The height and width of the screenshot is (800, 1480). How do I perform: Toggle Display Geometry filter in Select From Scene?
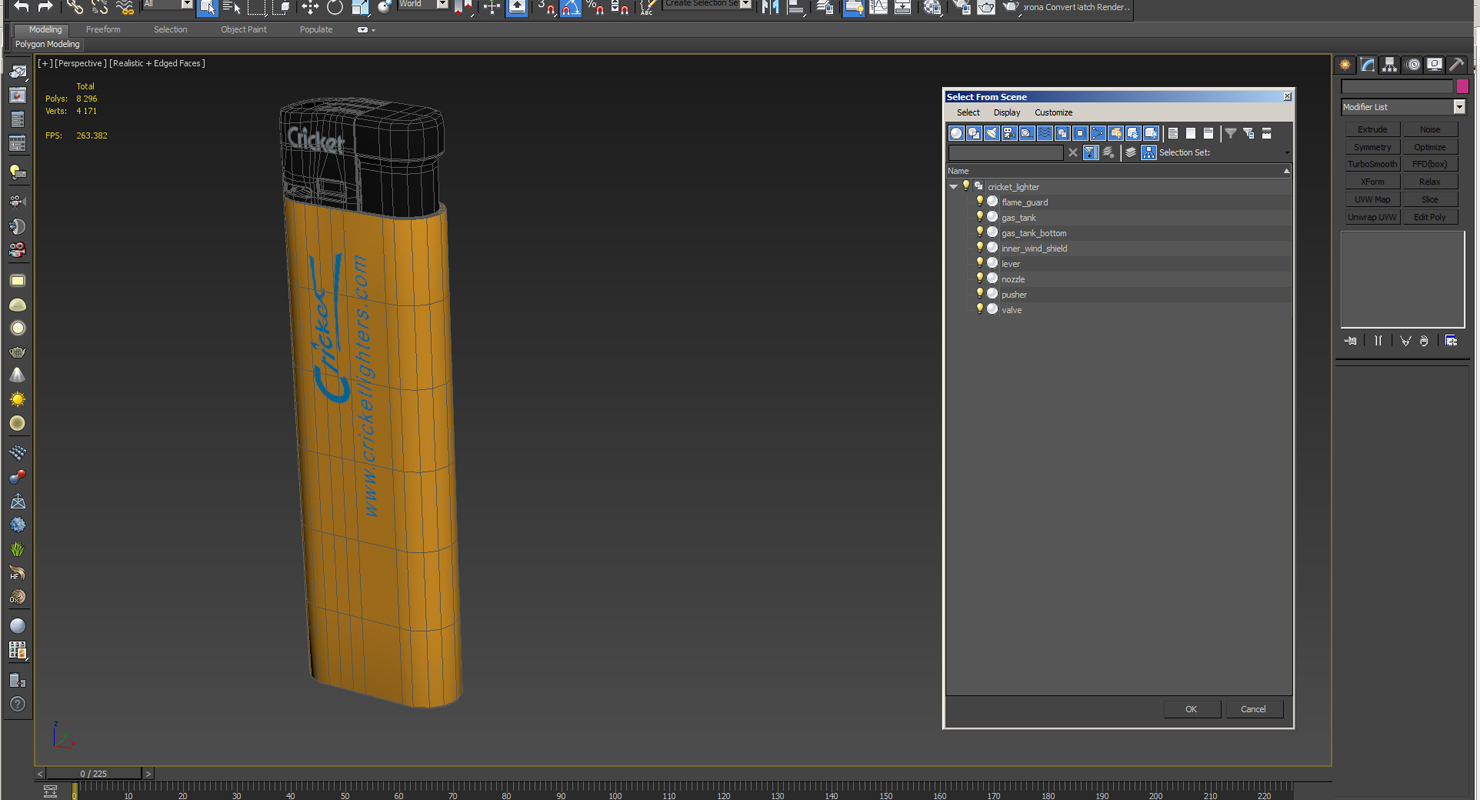[956, 133]
